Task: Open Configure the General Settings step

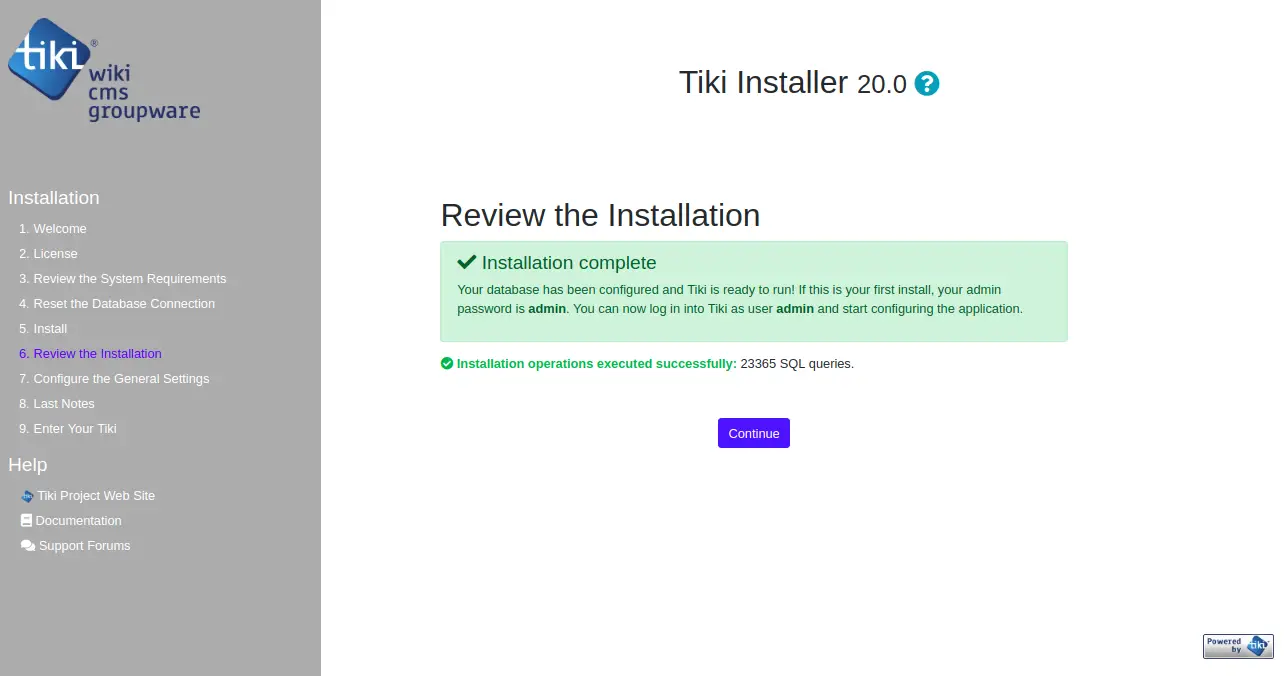Action: [x=114, y=379]
